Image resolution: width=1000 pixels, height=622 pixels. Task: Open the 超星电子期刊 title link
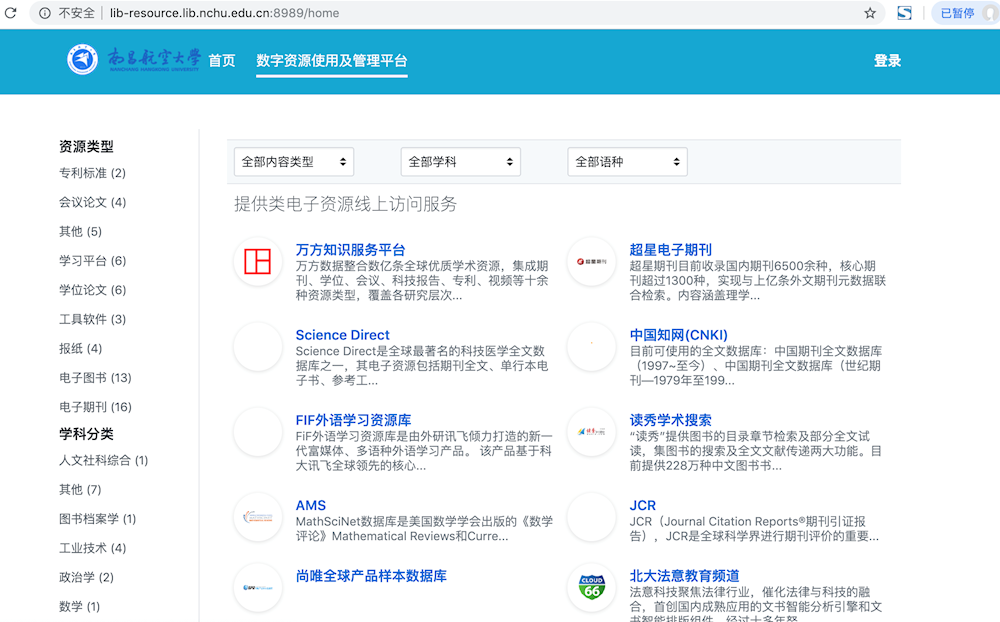[670, 250]
